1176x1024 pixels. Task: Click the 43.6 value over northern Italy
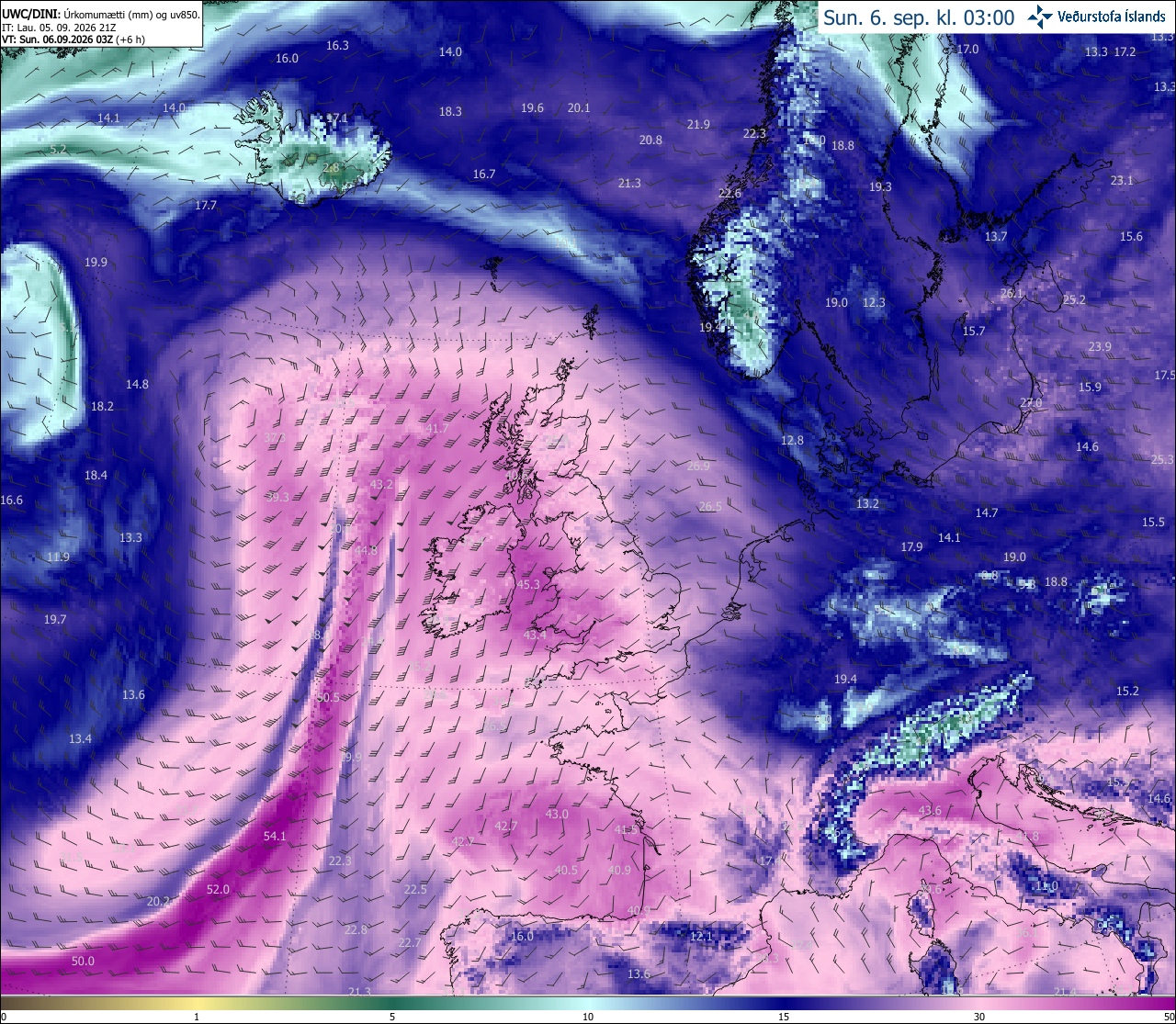(x=930, y=810)
